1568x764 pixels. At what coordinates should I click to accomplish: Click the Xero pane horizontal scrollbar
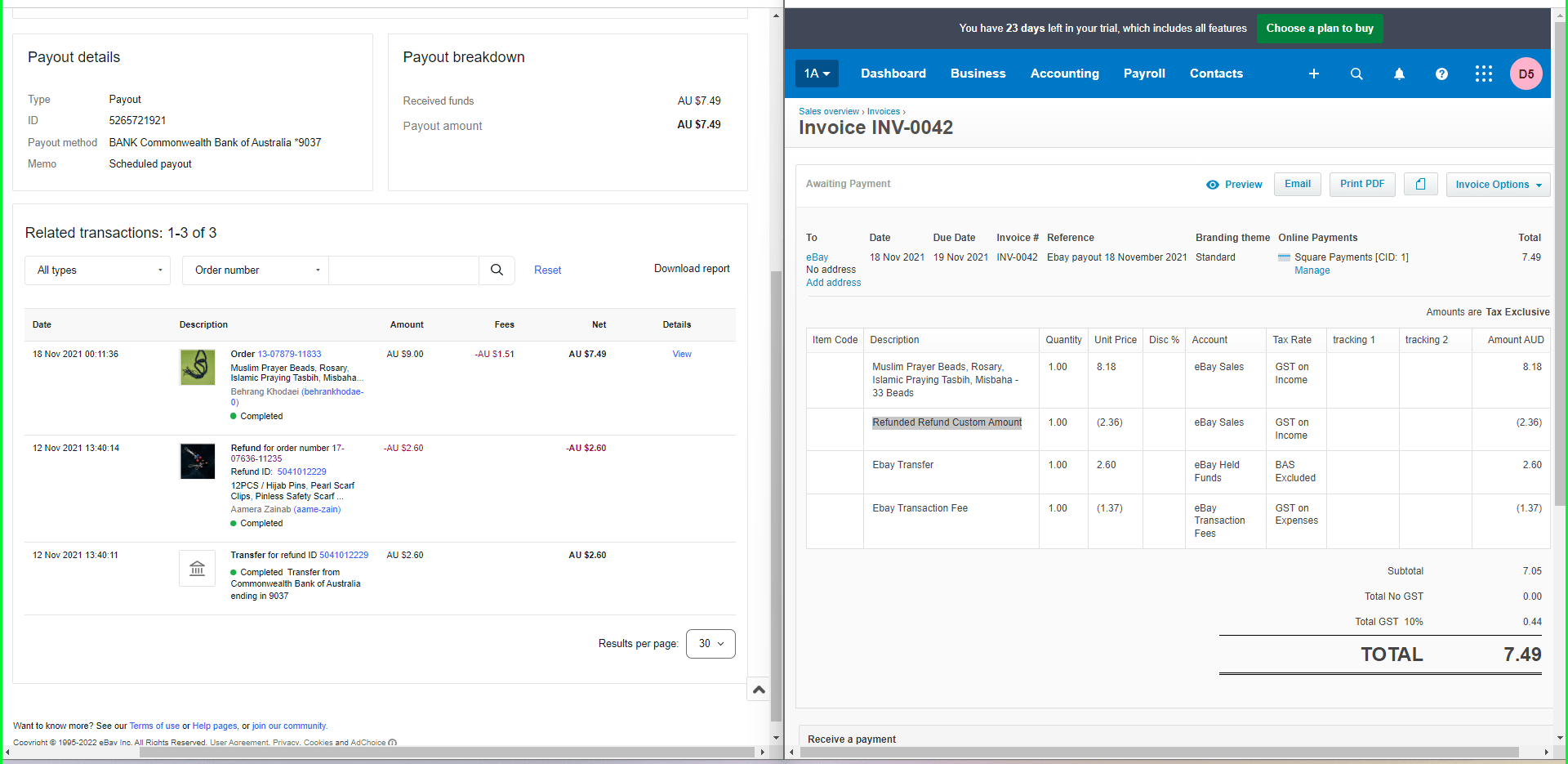(x=1159, y=752)
